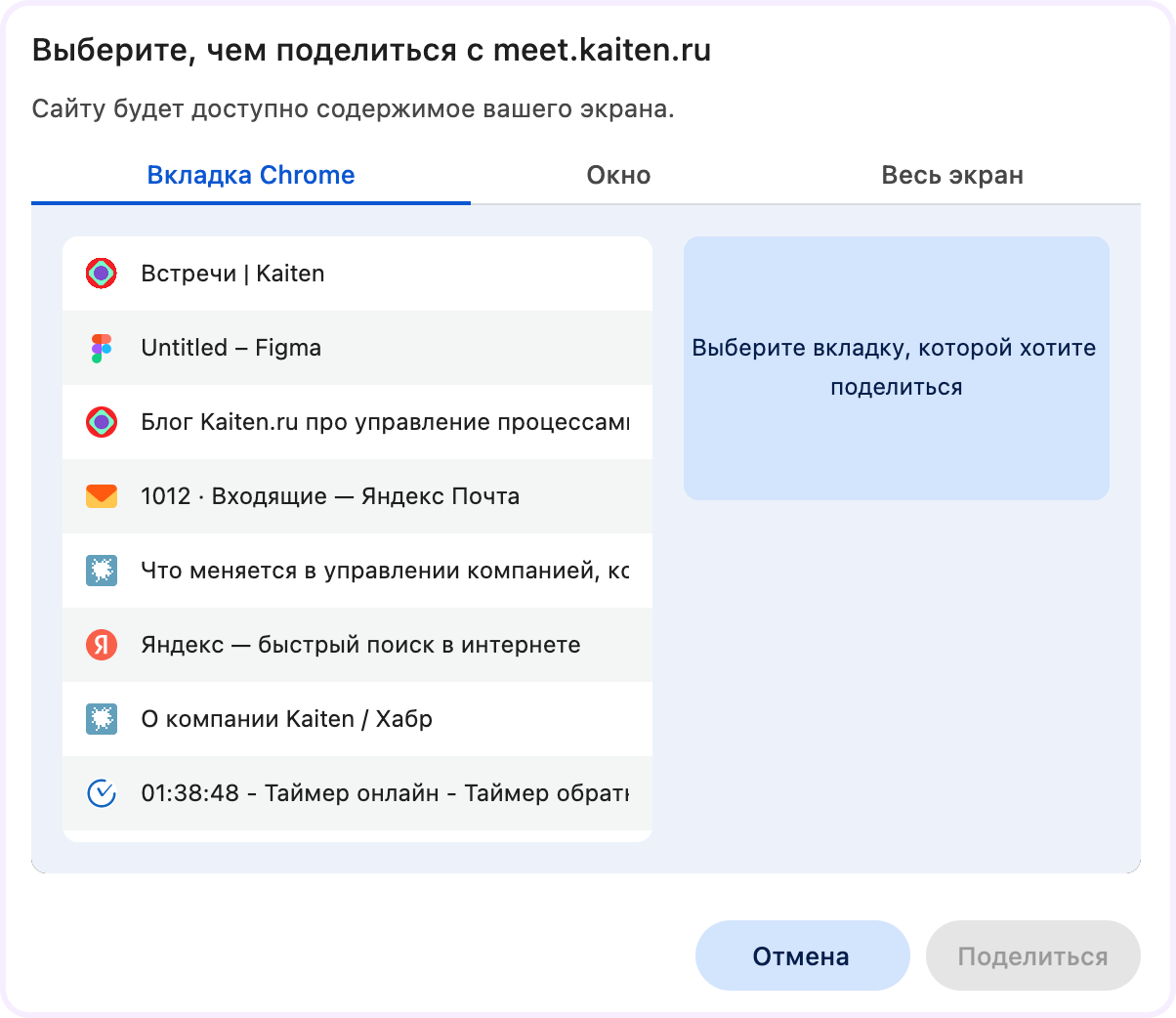The height and width of the screenshot is (1018, 1176).
Task: Click the Figma logo icon
Action: click(x=102, y=348)
